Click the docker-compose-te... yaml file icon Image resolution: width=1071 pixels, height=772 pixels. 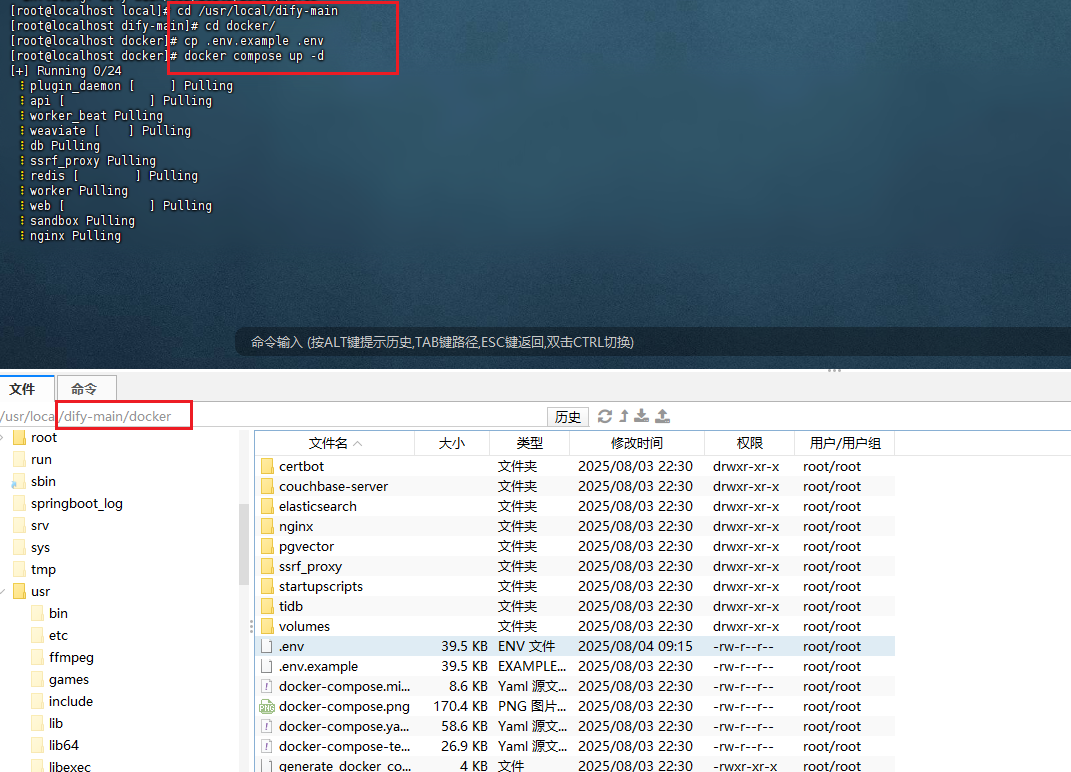pos(267,746)
